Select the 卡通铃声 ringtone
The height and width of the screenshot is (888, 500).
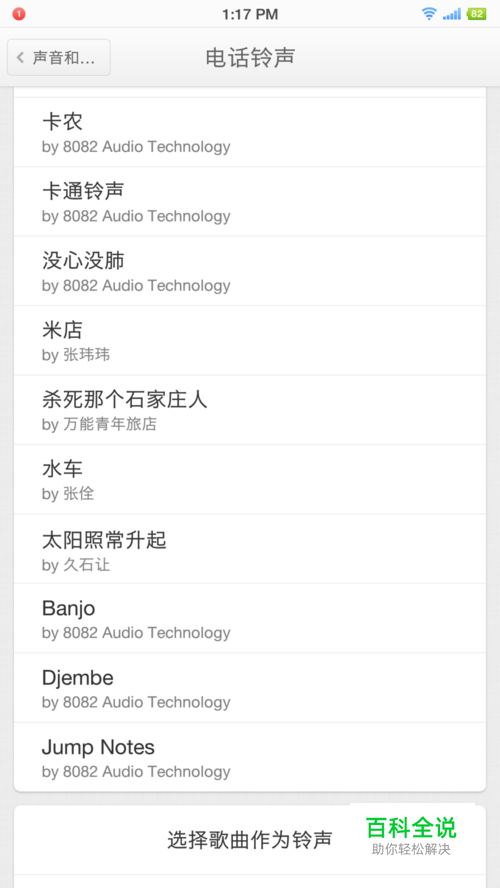pyautogui.click(x=250, y=202)
